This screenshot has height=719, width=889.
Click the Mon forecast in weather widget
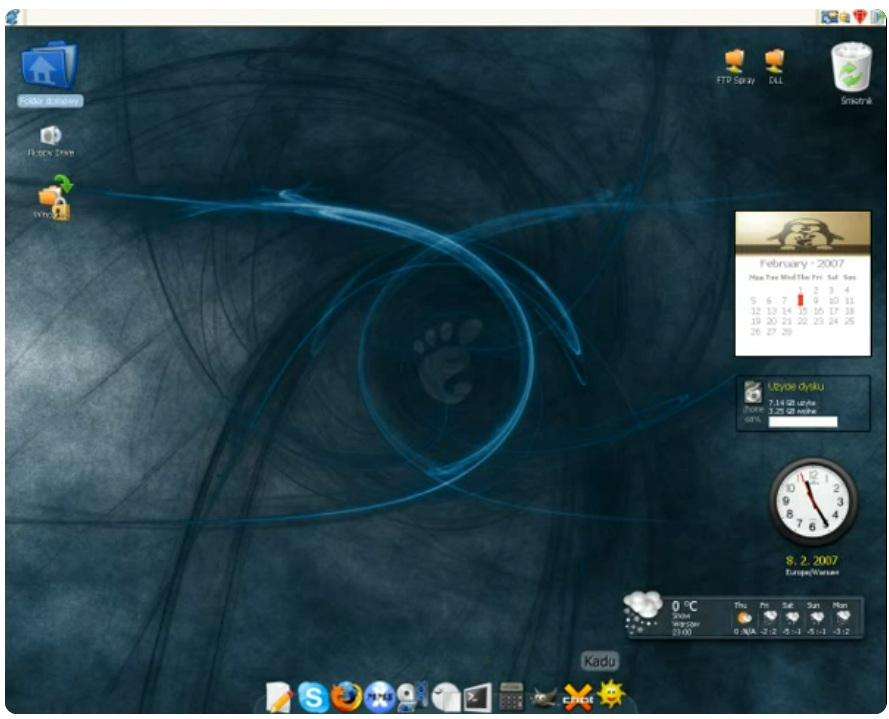click(841, 619)
